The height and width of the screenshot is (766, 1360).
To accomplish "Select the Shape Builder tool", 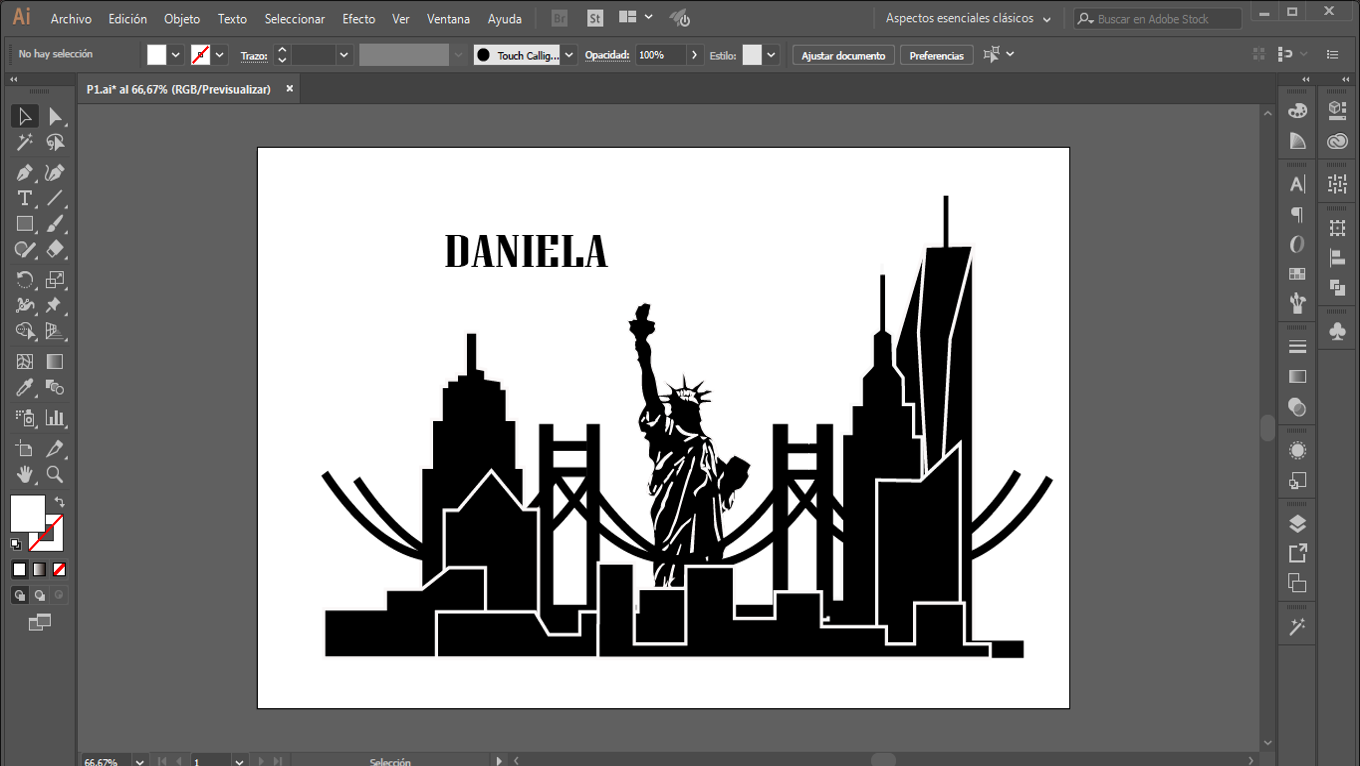I will point(25,331).
